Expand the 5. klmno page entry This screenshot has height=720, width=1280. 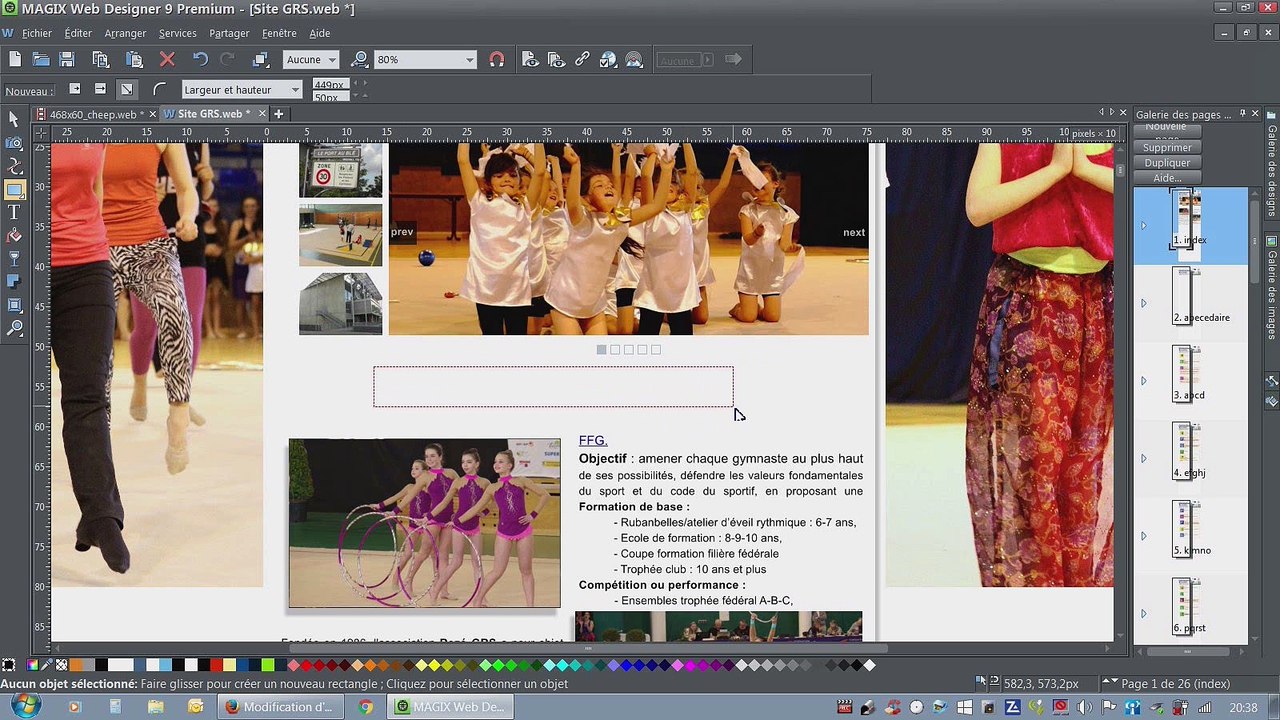tap(1144, 536)
